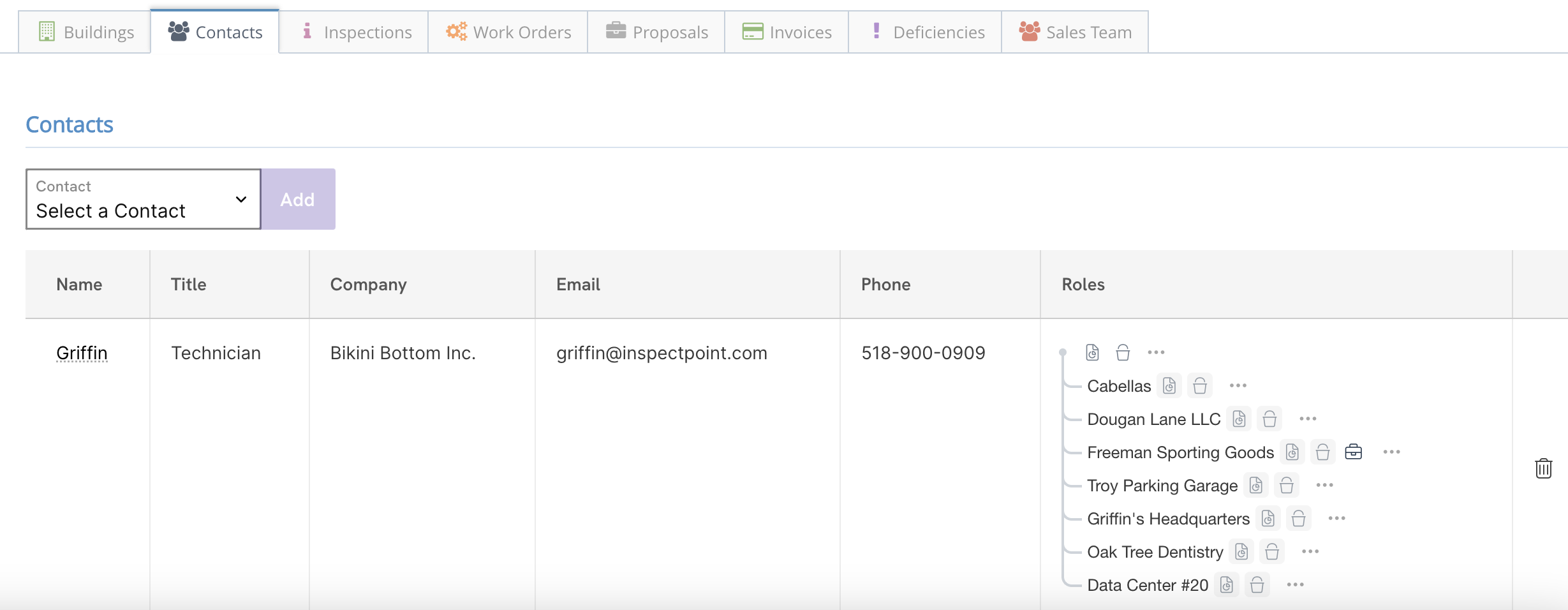Image resolution: width=1568 pixels, height=610 pixels.
Task: Switch to the Invoices tab
Action: tap(787, 32)
